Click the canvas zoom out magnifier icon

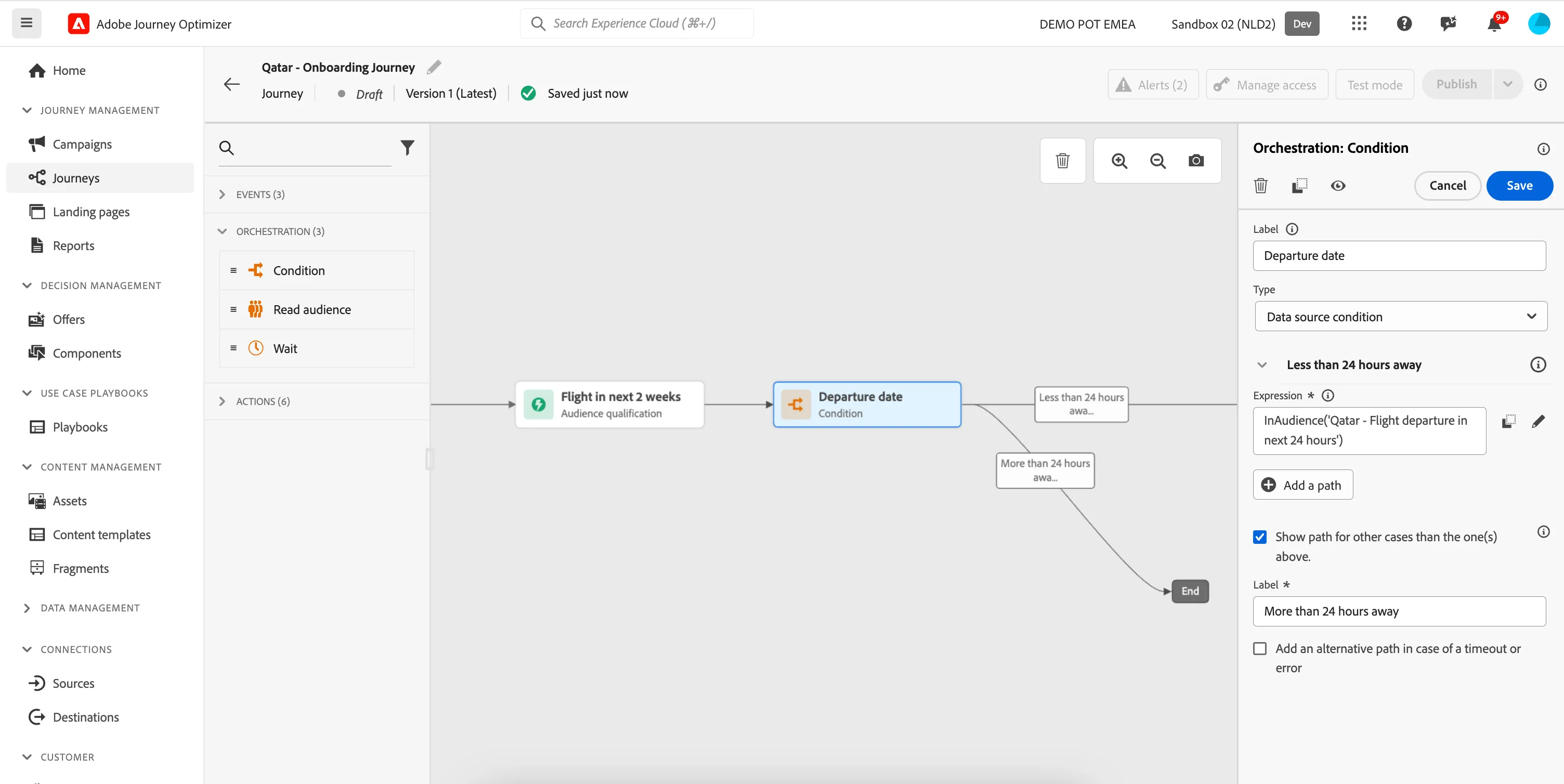[x=1158, y=161]
